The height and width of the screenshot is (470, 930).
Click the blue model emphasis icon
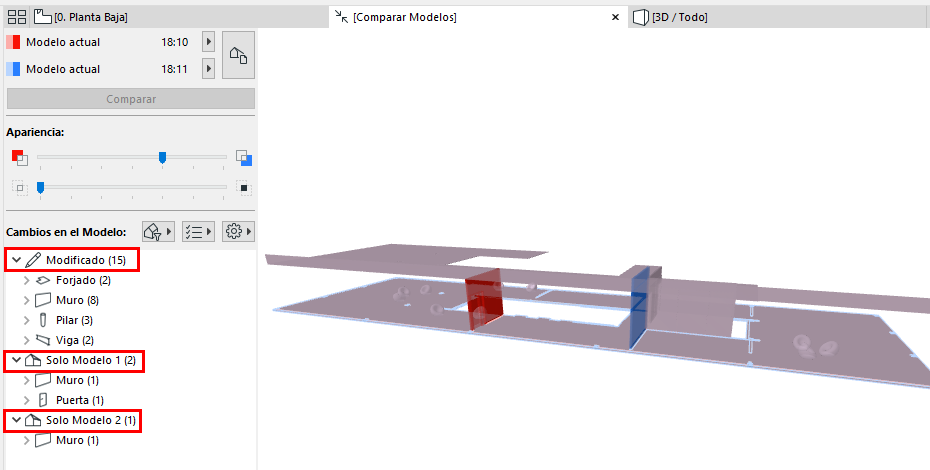pyautogui.click(x=244, y=158)
